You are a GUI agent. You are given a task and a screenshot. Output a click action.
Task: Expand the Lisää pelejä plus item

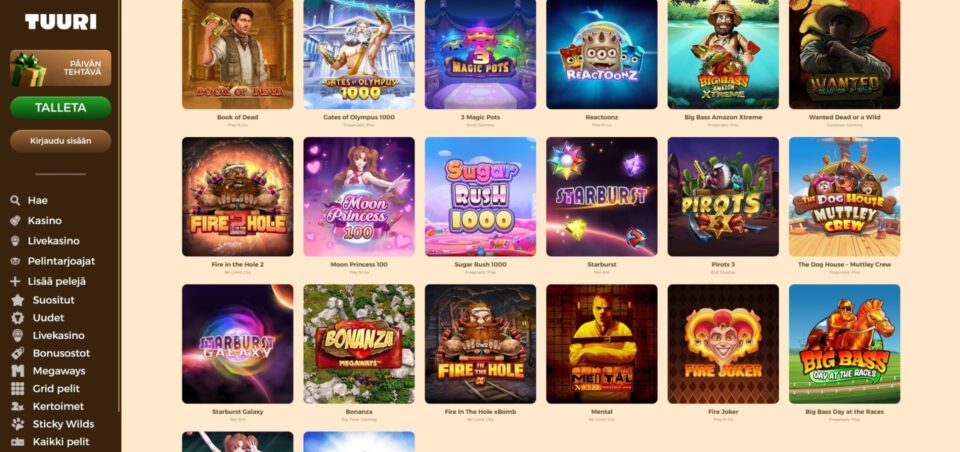(48, 282)
